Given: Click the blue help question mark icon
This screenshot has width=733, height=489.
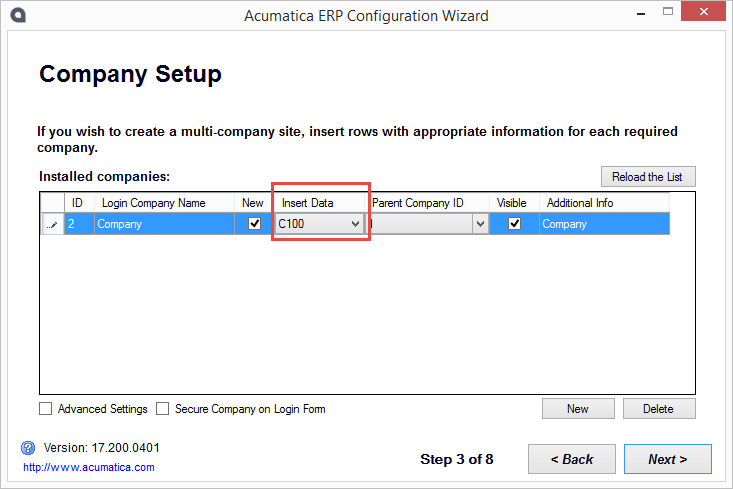Looking at the screenshot, I should coord(28,448).
